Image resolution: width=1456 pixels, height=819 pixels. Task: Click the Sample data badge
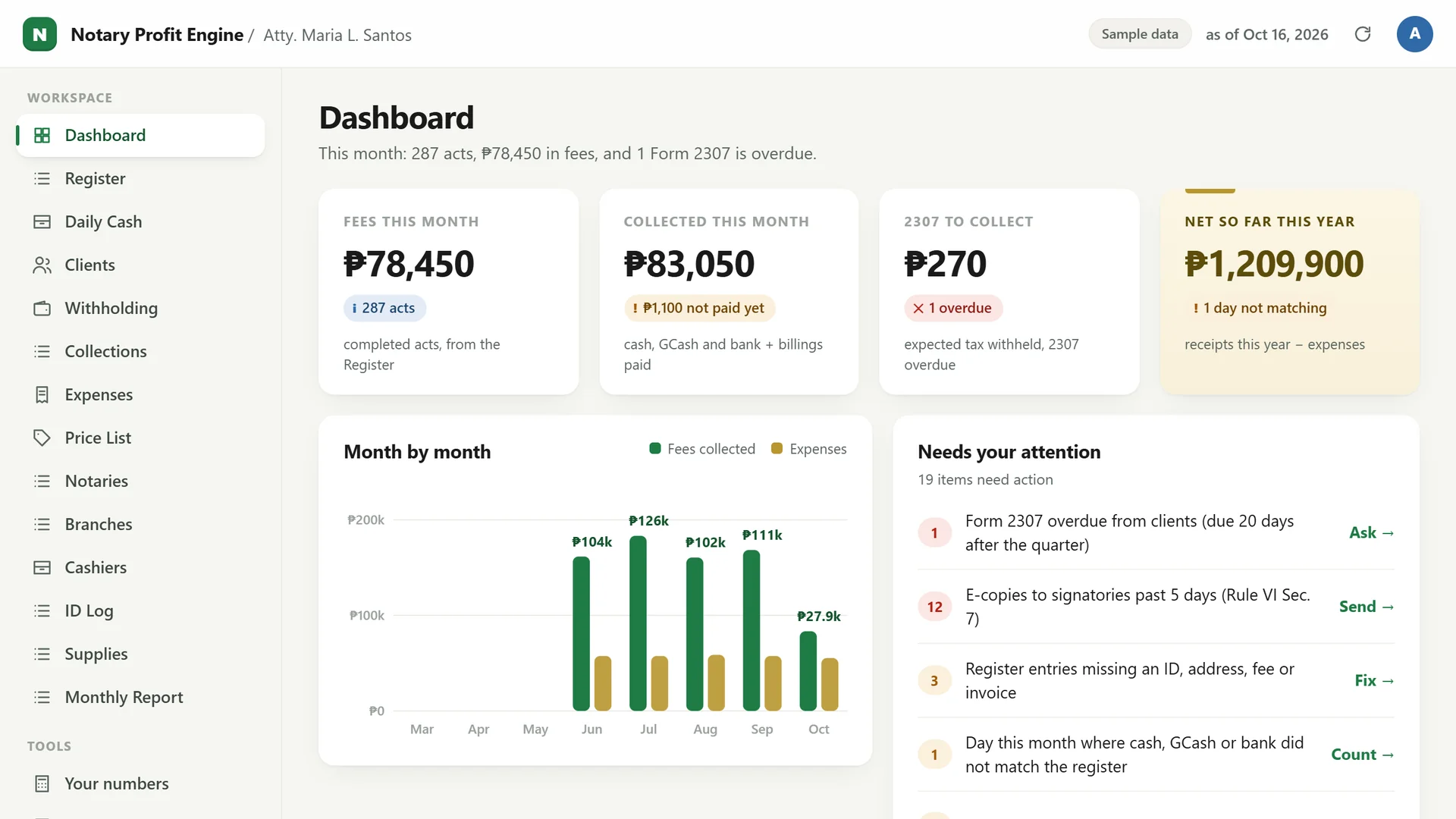tap(1140, 34)
